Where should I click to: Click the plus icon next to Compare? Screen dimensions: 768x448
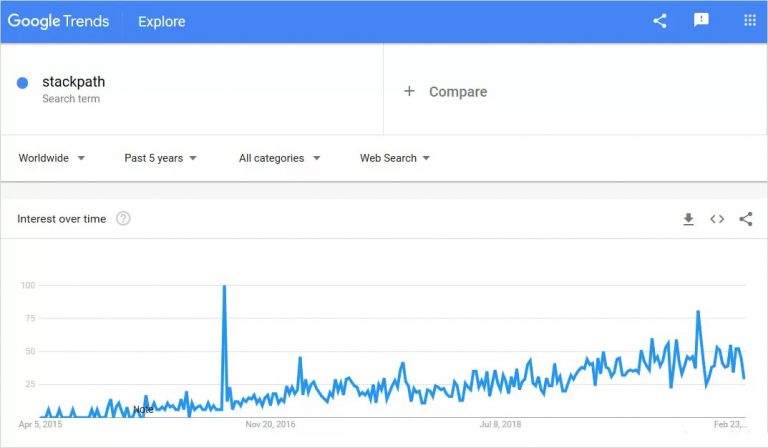click(409, 91)
